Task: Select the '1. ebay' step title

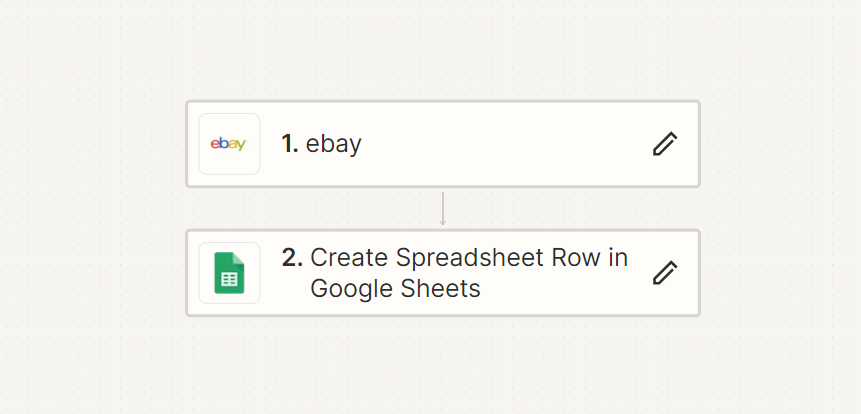Action: coord(321,144)
